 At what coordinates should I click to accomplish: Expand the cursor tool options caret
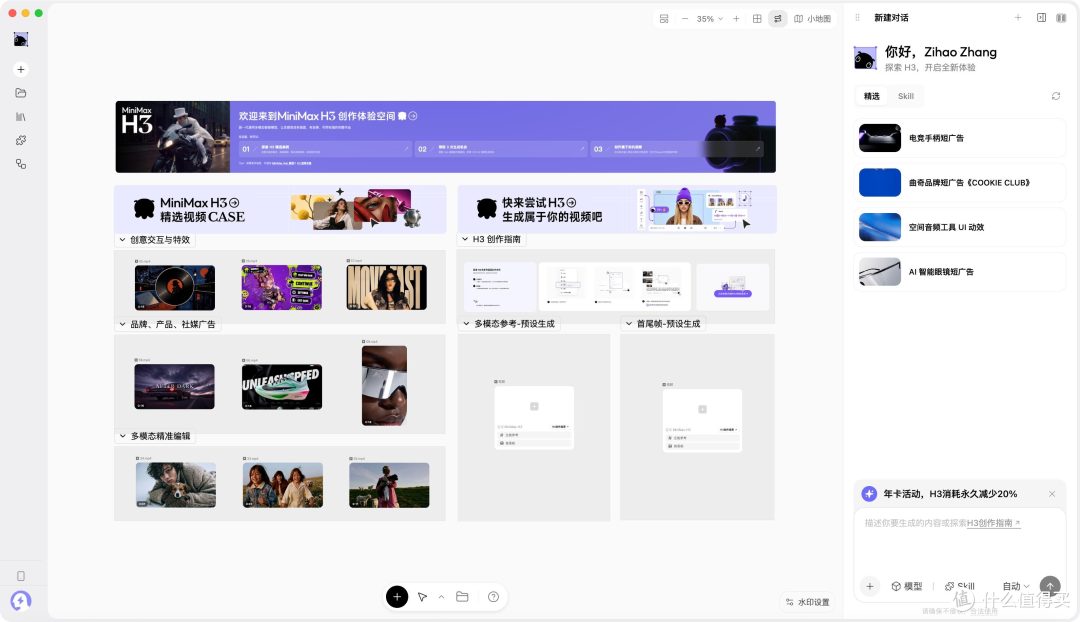442,597
